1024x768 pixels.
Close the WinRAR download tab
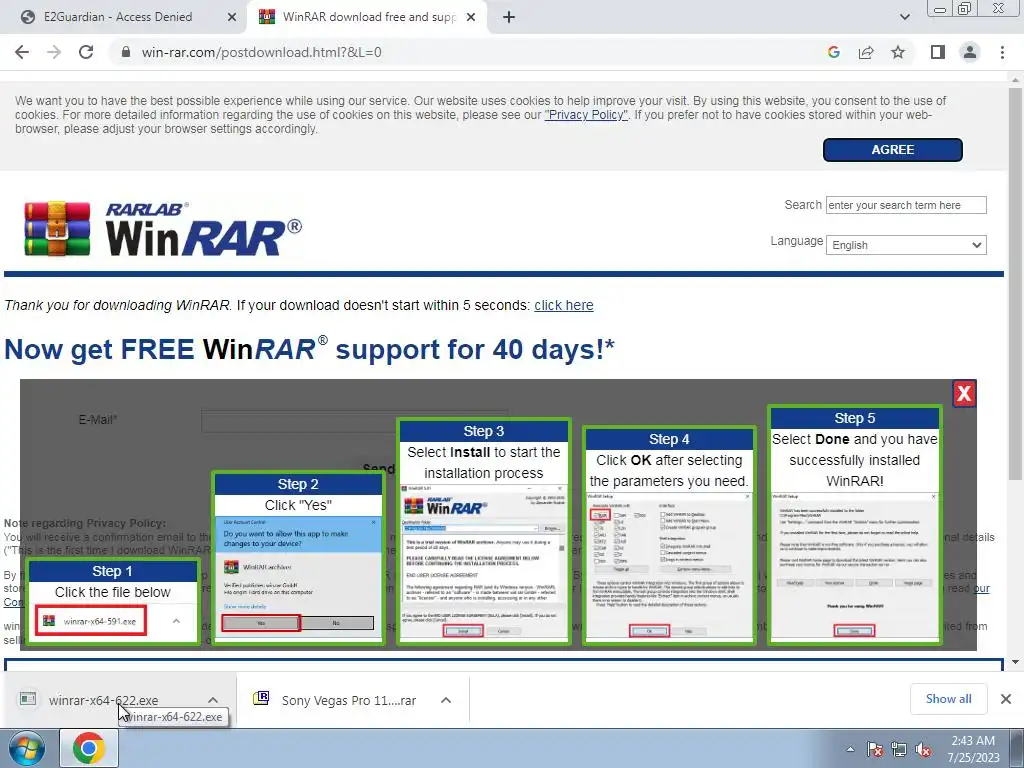click(471, 17)
